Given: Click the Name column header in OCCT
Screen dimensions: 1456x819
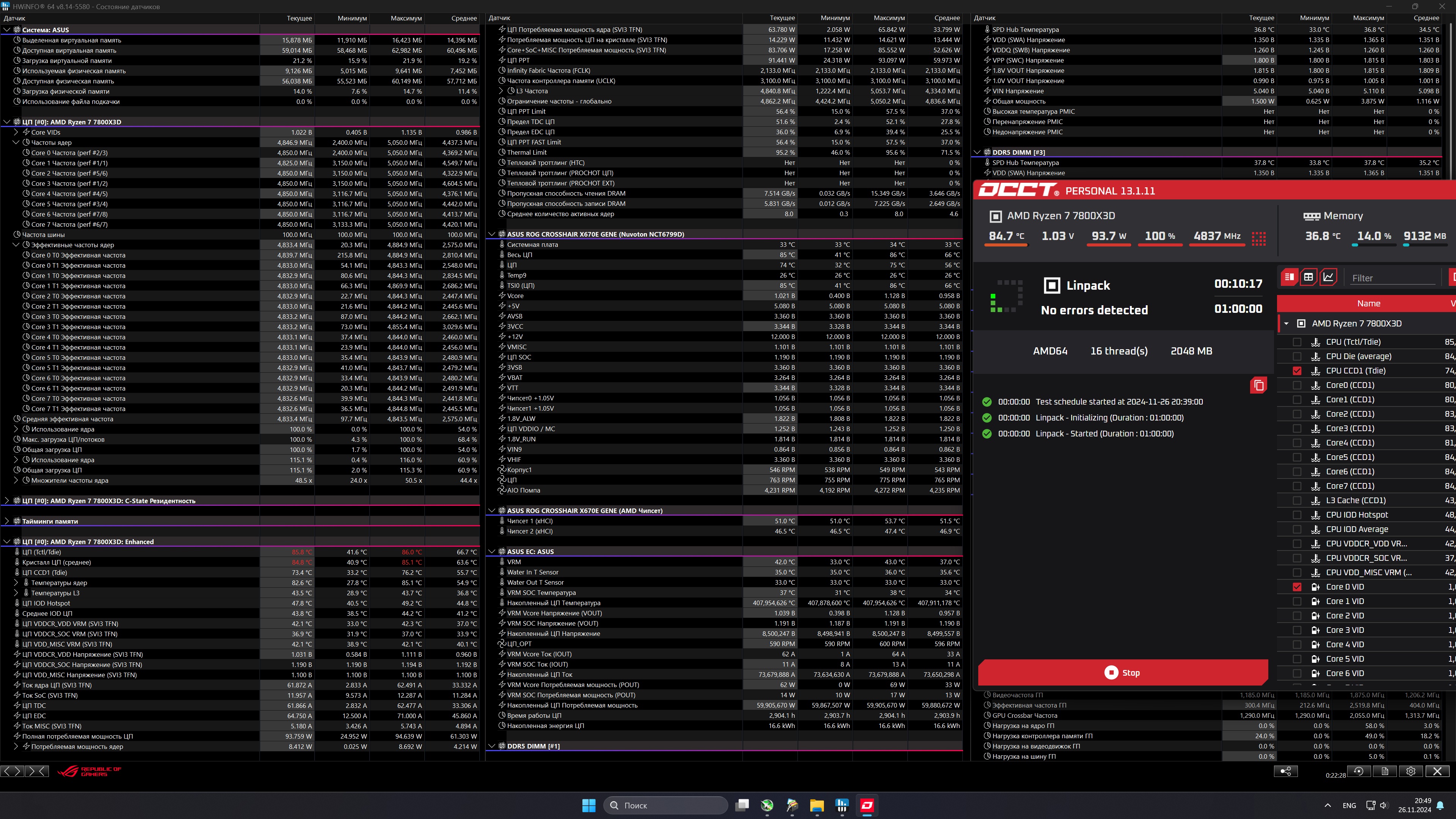Looking at the screenshot, I should point(1368,303).
